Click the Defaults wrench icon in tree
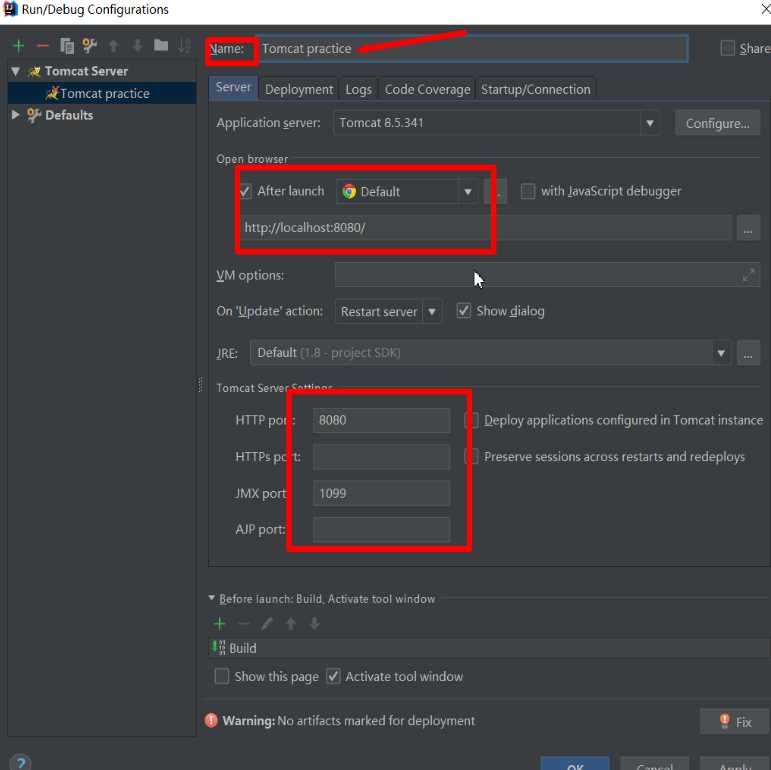Viewport: 771px width, 770px height. point(33,115)
